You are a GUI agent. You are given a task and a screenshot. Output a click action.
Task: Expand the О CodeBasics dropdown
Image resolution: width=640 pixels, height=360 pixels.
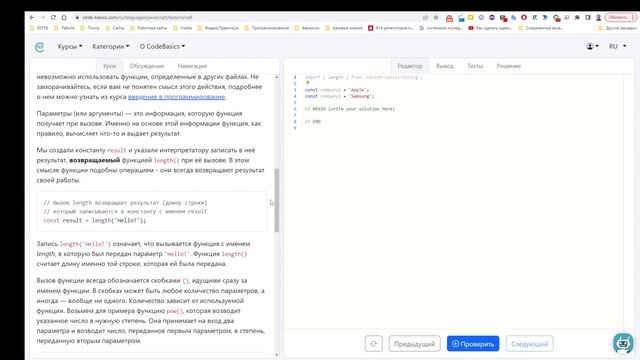coord(162,47)
